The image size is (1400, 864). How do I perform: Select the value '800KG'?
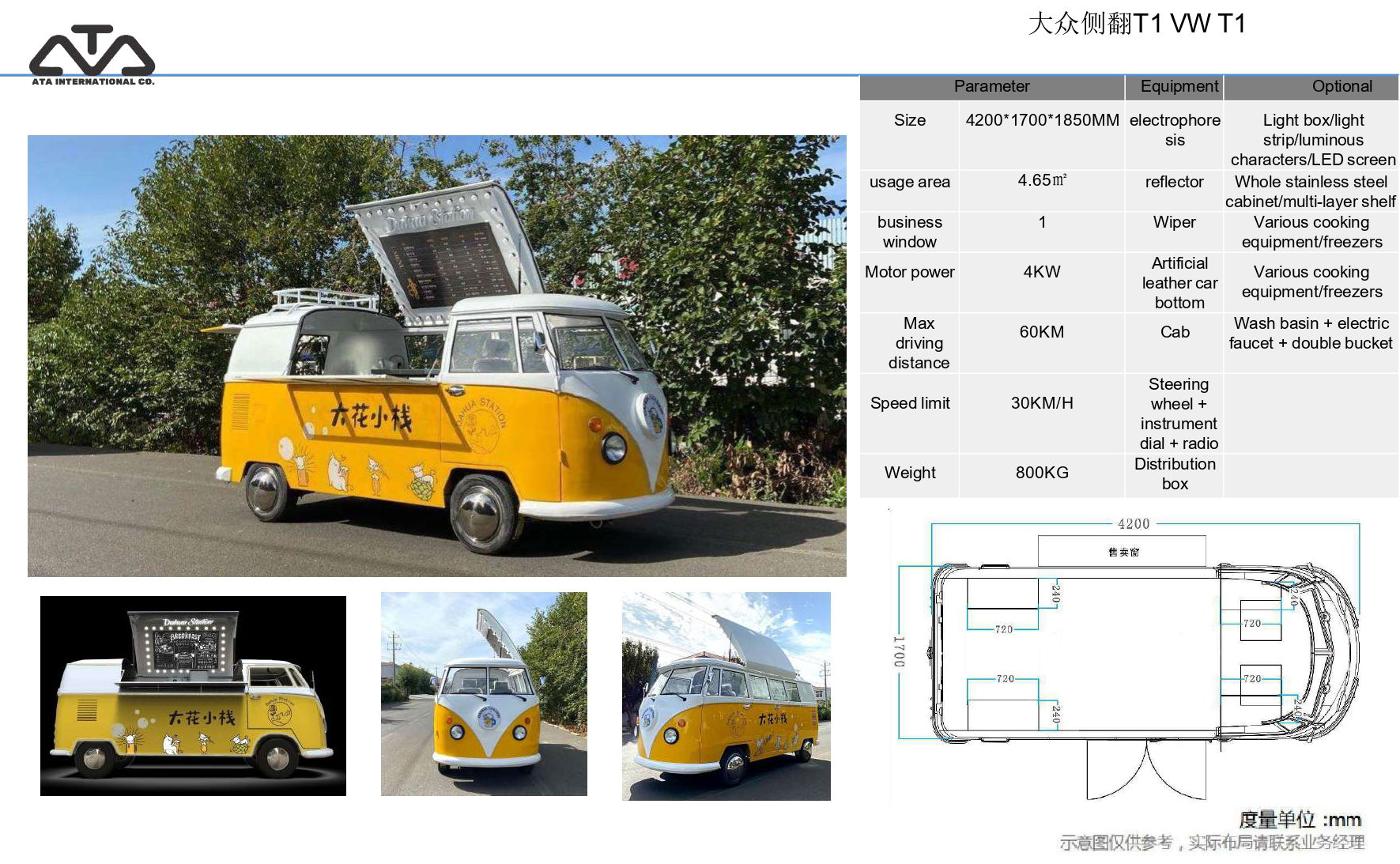click(x=1042, y=473)
